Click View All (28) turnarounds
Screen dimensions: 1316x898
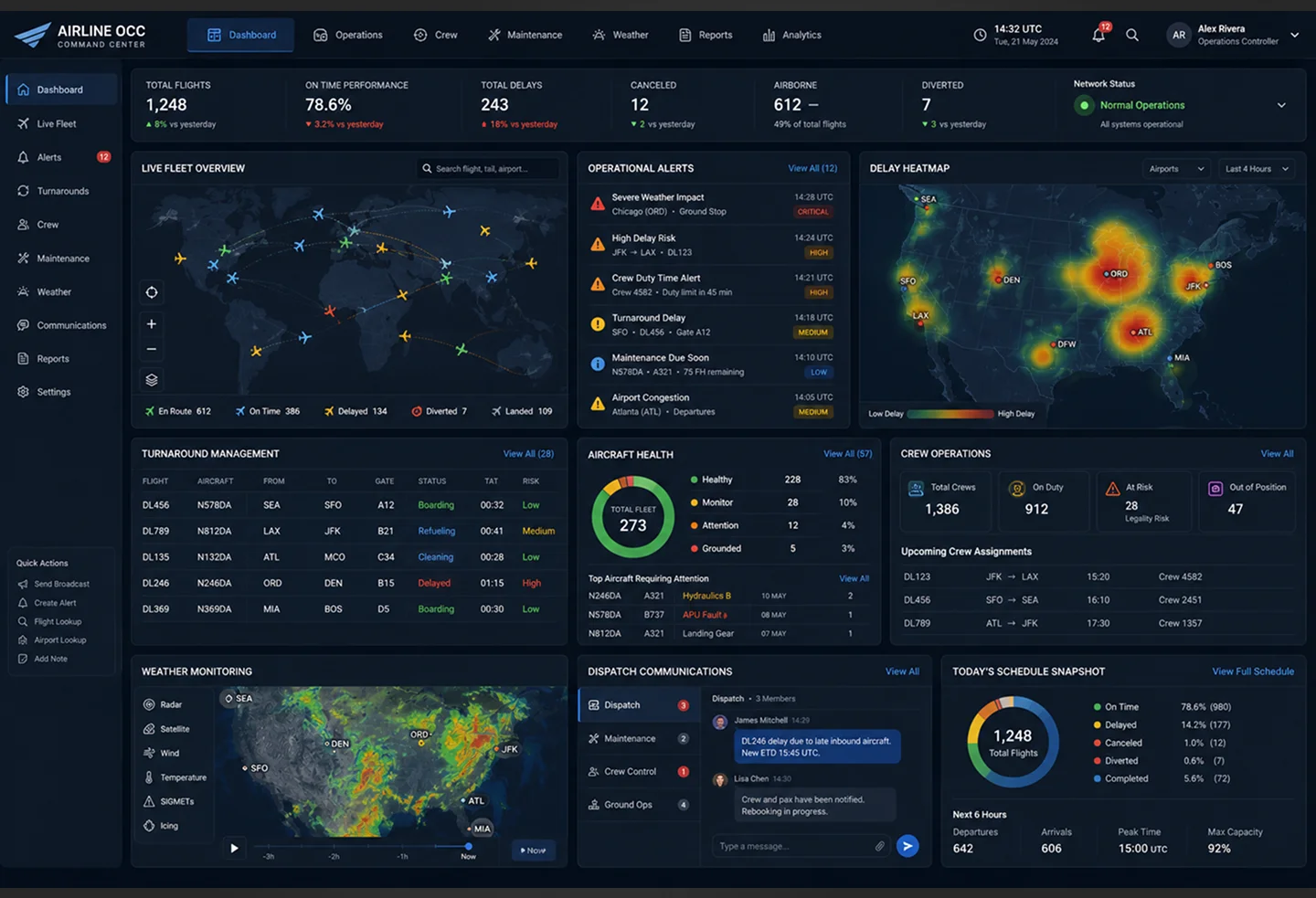pyautogui.click(x=528, y=454)
